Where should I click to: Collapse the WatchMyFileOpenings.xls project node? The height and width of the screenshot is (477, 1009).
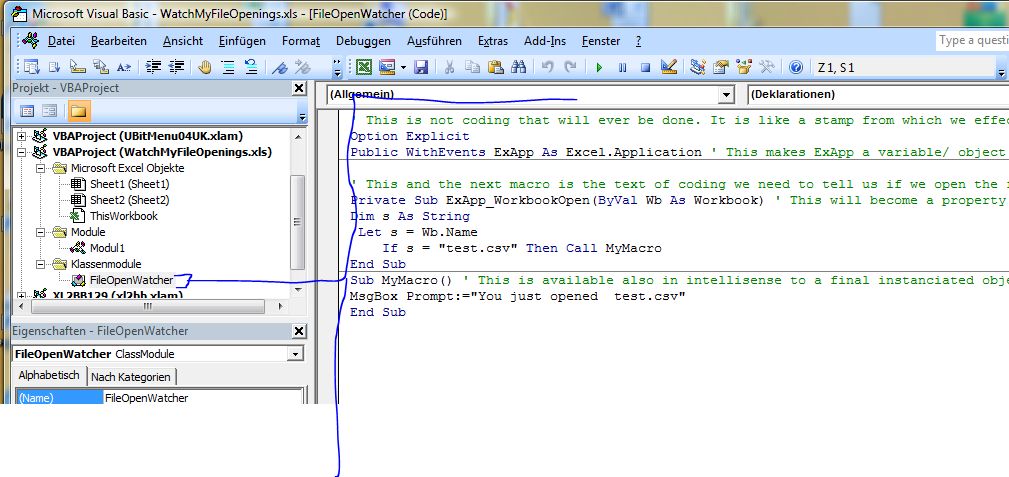click(x=21, y=153)
